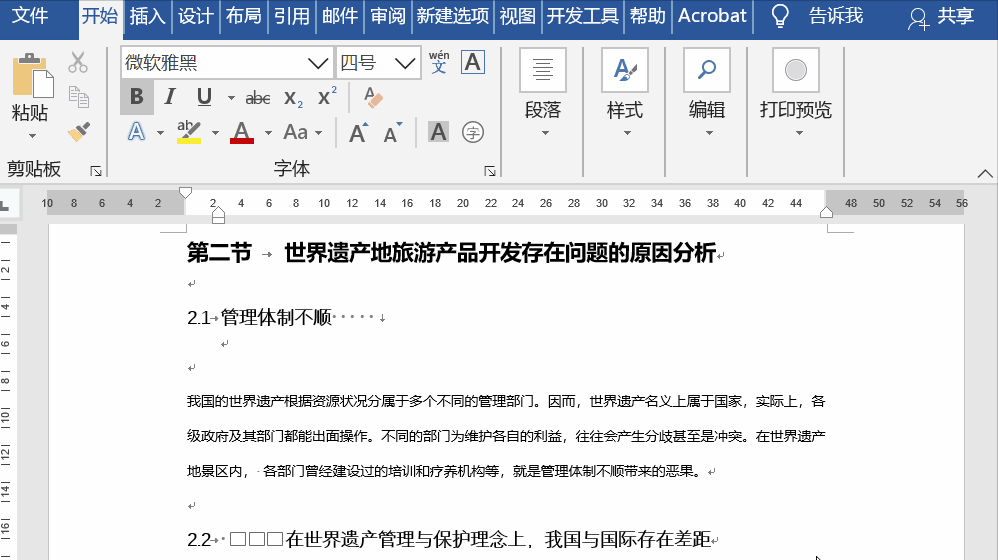Click the Format Painter brush icon

tap(78, 132)
